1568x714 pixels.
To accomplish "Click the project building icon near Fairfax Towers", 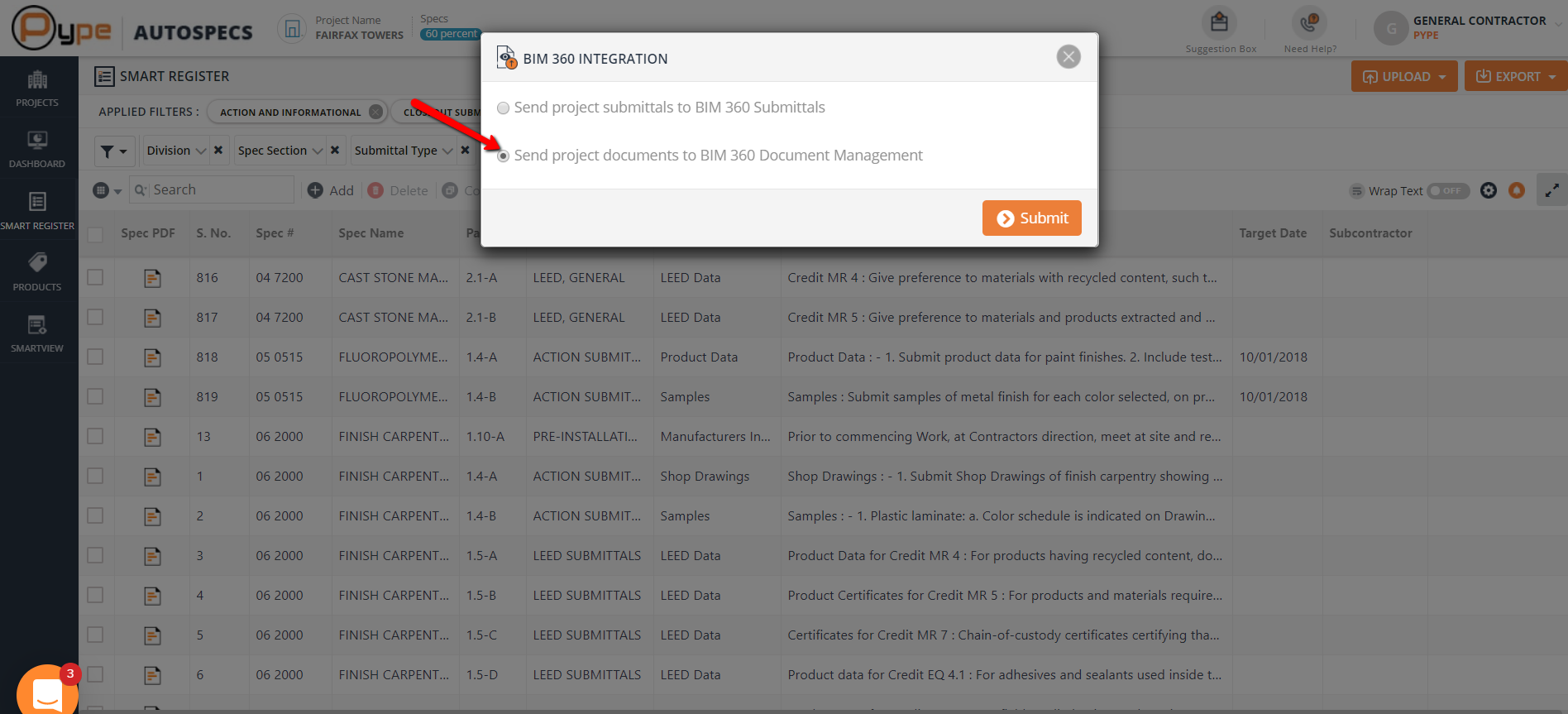I will tap(292, 29).
